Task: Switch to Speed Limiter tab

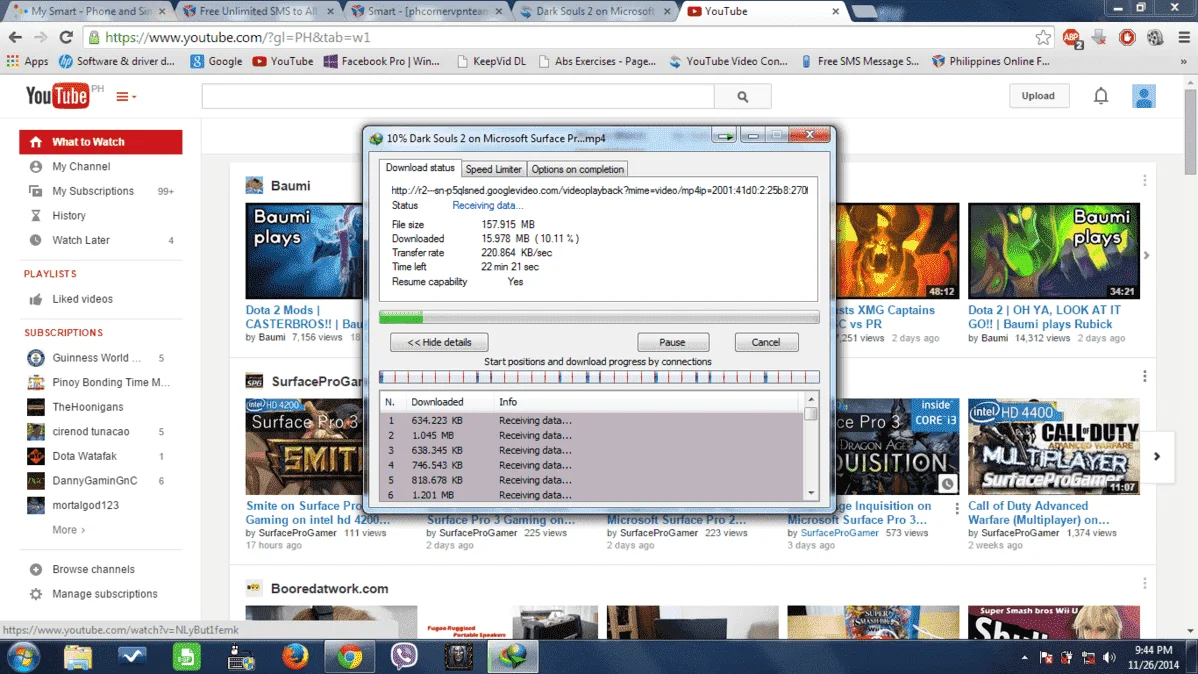Action: [494, 170]
